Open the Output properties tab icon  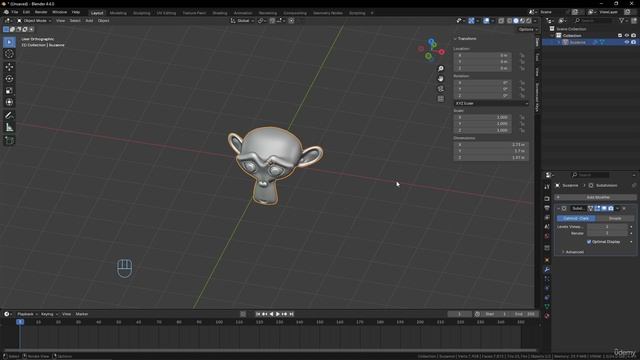(547, 208)
